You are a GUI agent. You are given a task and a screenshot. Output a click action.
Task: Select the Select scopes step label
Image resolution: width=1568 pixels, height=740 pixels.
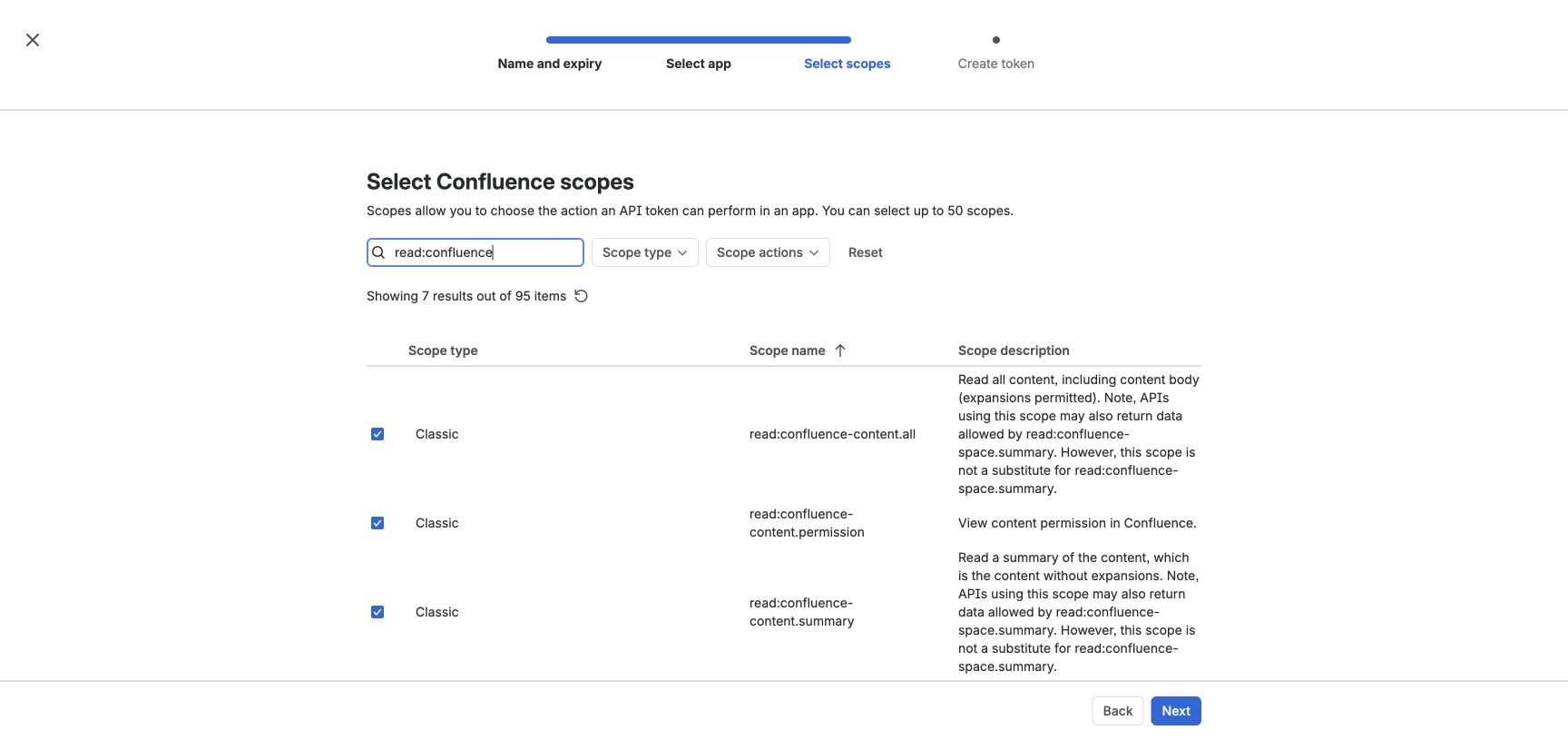(x=848, y=64)
